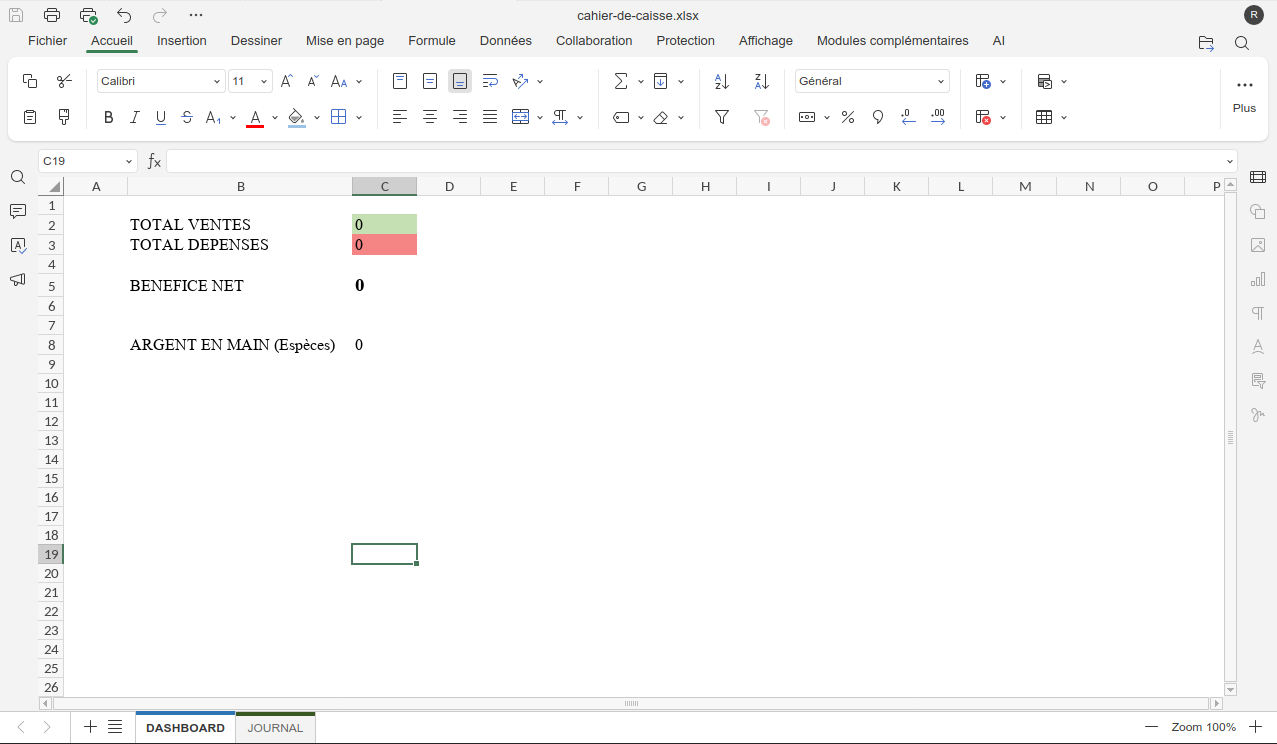Click the percent style icon

pyautogui.click(x=848, y=117)
